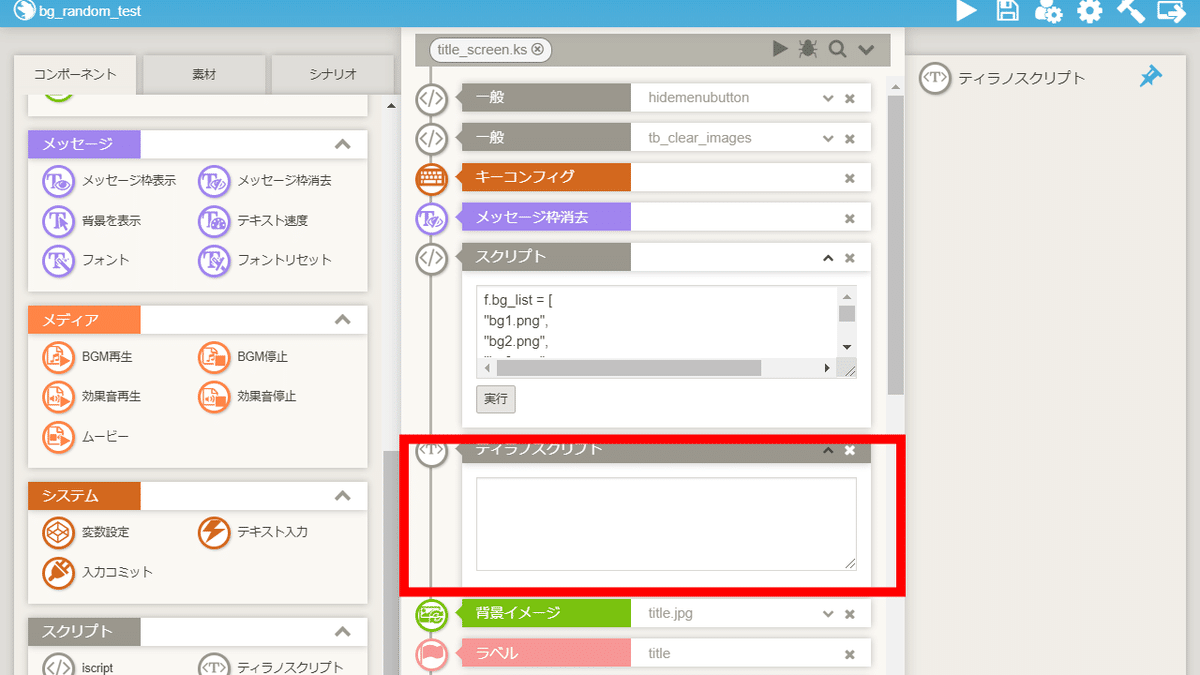
Task: Switch to シナリオ tab
Action: pyautogui.click(x=333, y=75)
